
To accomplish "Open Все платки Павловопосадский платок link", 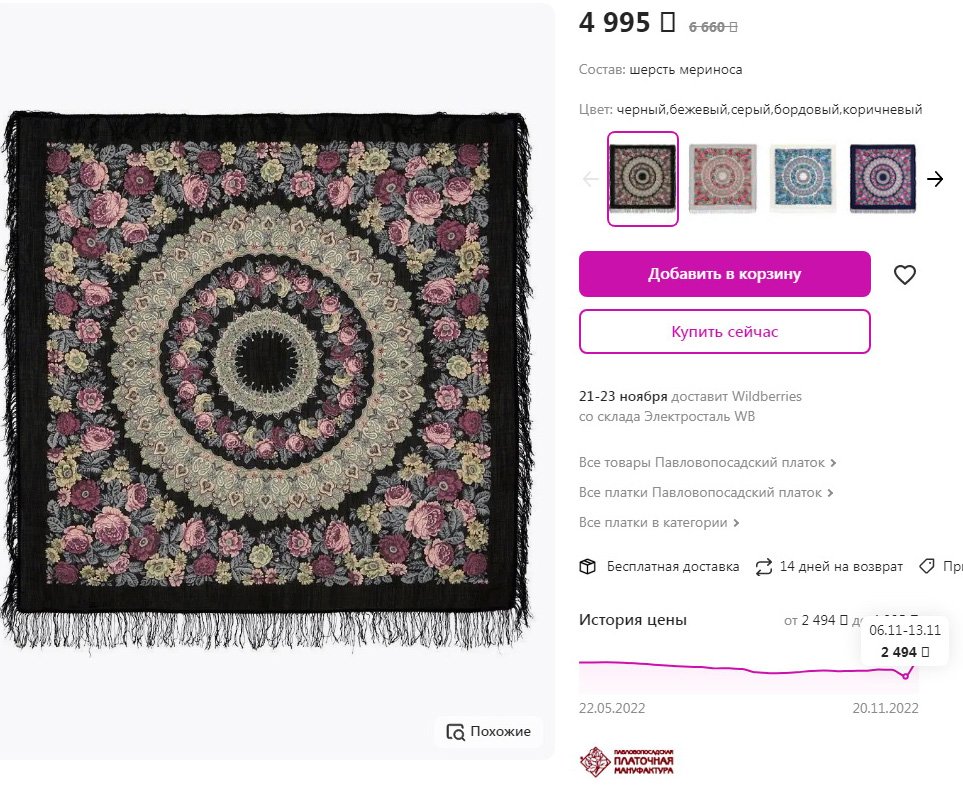I will (706, 493).
